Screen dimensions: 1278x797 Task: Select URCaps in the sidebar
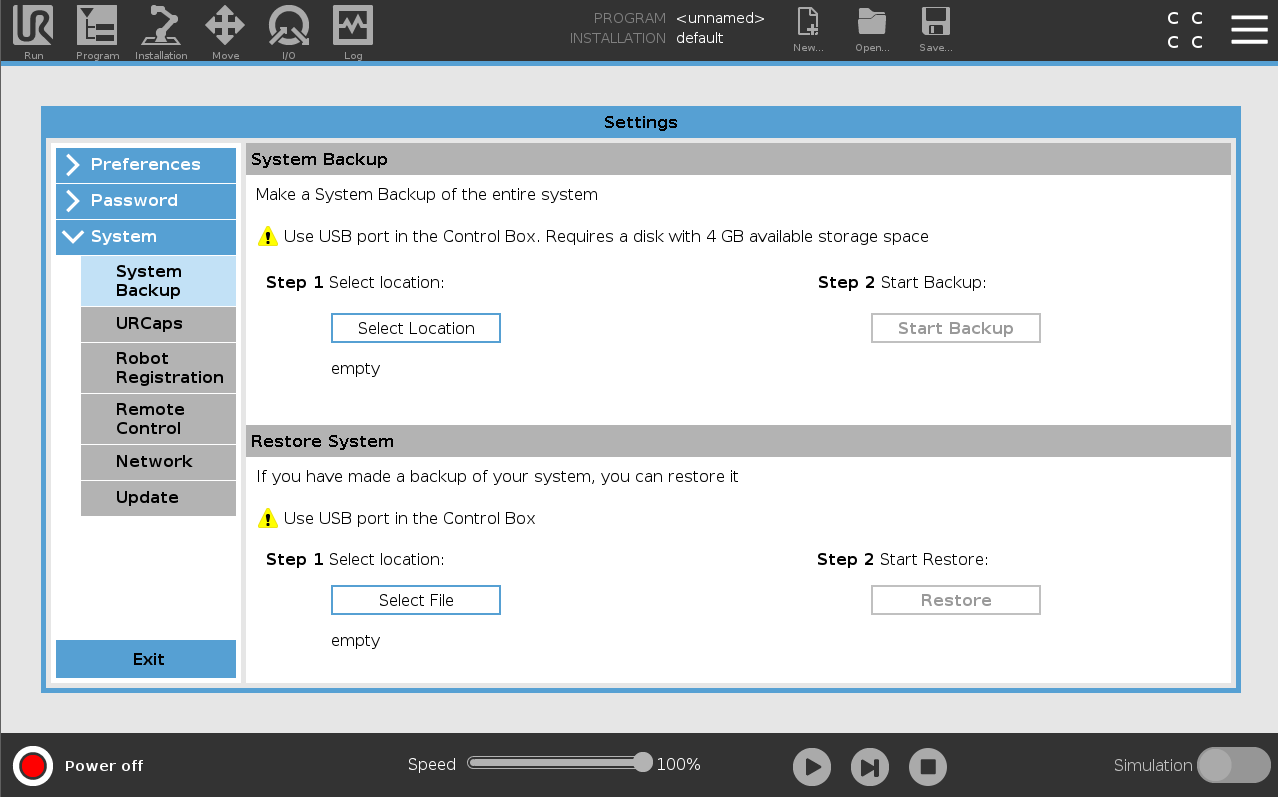(158, 324)
